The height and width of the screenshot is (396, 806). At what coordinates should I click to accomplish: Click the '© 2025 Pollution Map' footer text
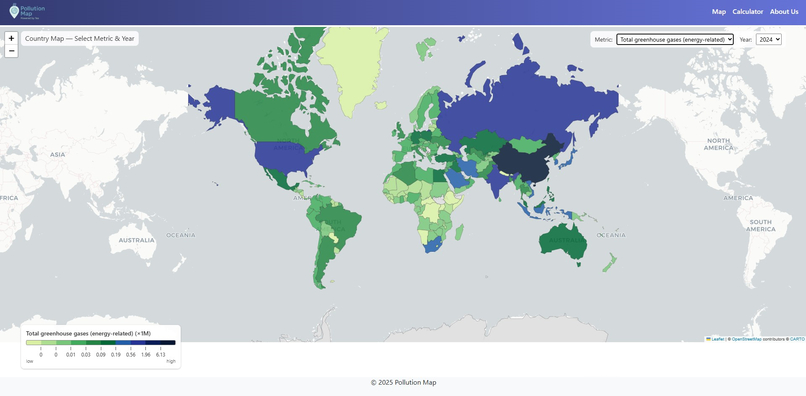click(x=403, y=382)
